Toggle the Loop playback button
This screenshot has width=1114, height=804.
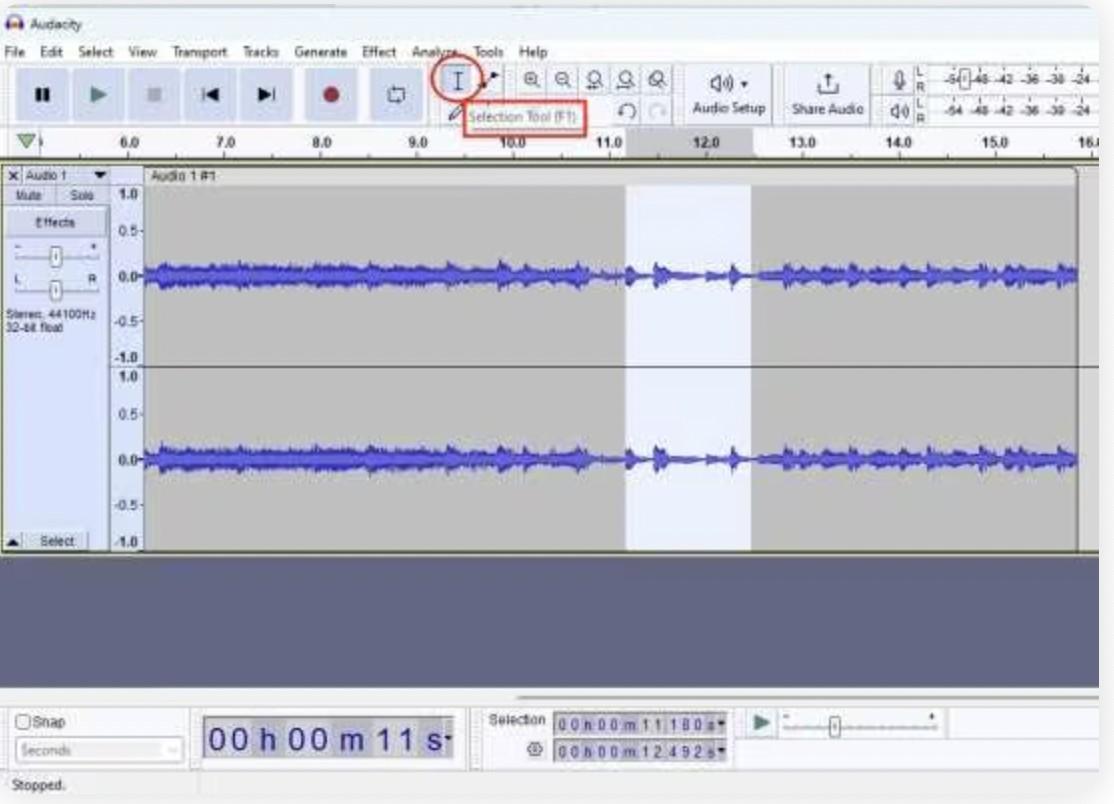(x=396, y=94)
